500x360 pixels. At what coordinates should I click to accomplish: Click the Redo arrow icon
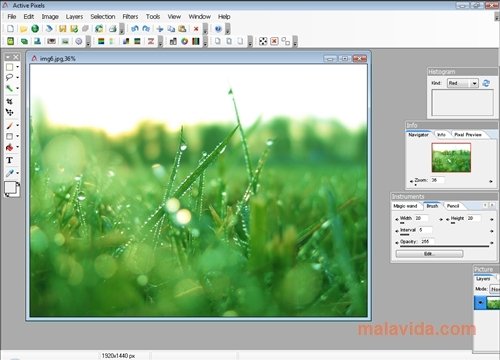point(146,29)
